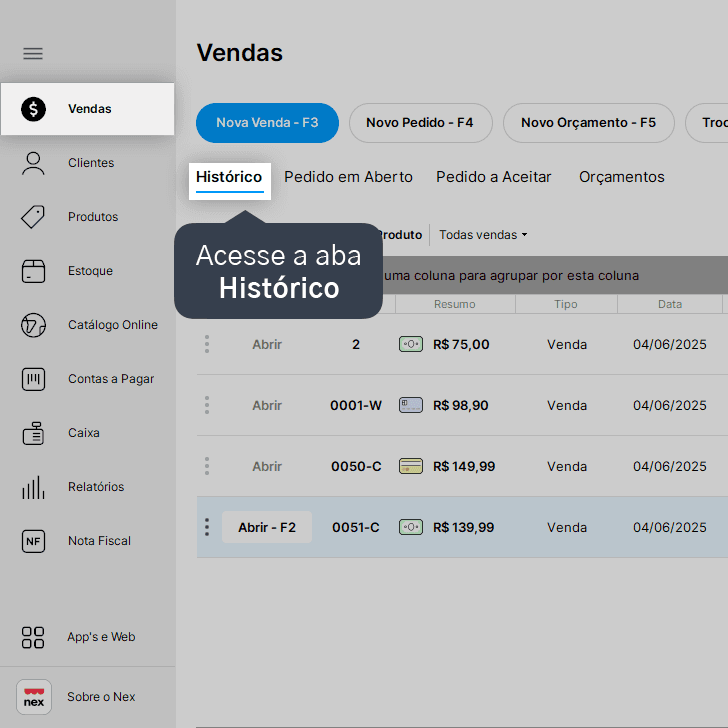This screenshot has height=728, width=728.
Task: Click cash icon on R$ 139,99 row
Action: pyautogui.click(x=411, y=527)
